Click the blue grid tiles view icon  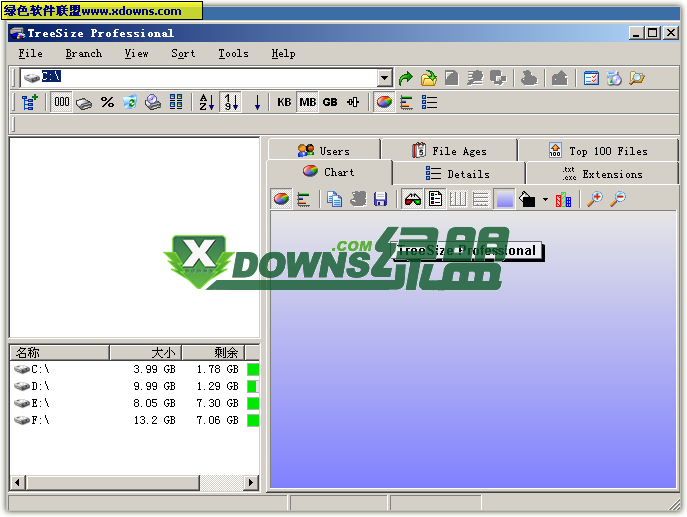(176, 103)
